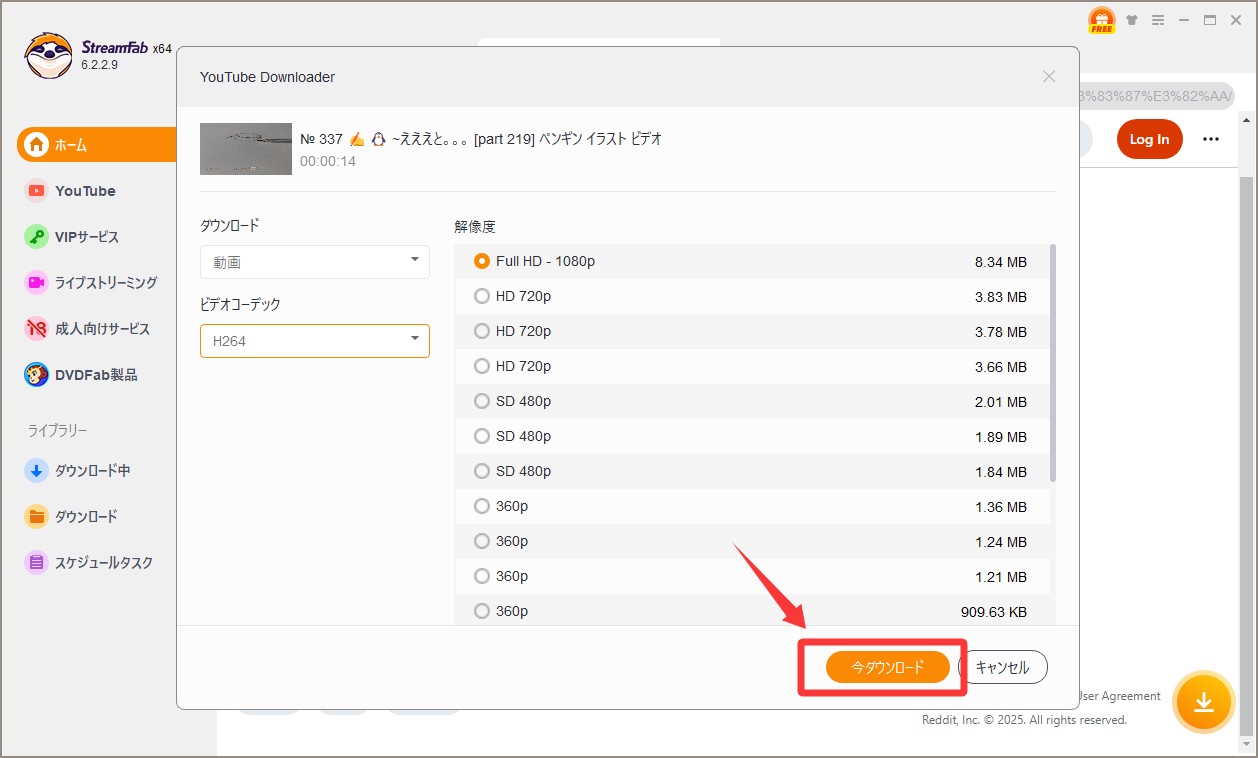Open the free gift icon in title bar
Image resolution: width=1258 pixels, height=758 pixels.
(x=1101, y=21)
